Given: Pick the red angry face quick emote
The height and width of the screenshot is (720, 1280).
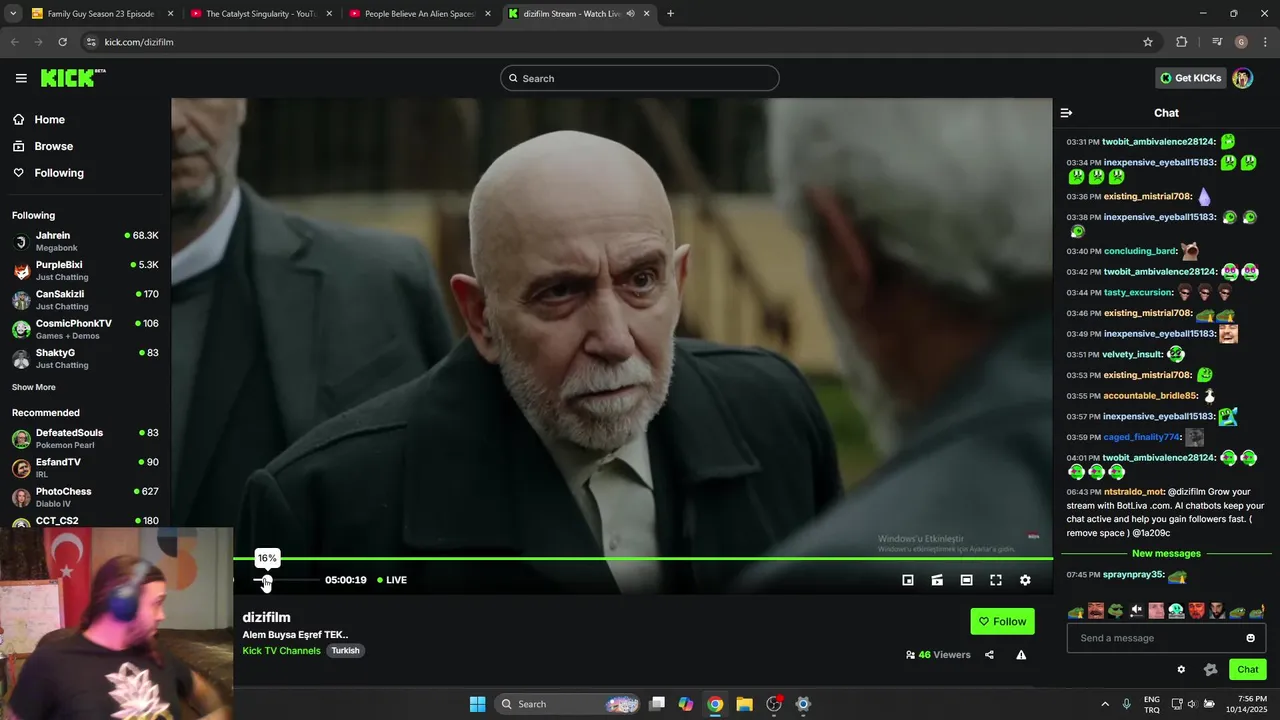Looking at the screenshot, I should 1196,611.
